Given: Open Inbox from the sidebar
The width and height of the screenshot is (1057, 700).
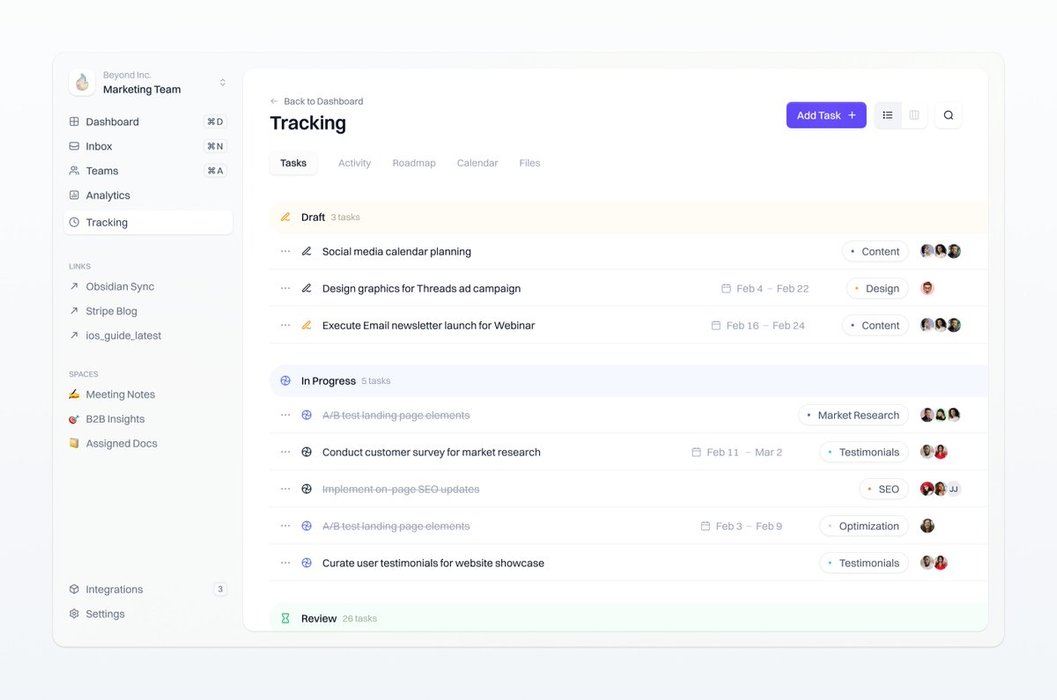Looking at the screenshot, I should pyautogui.click(x=99, y=146).
